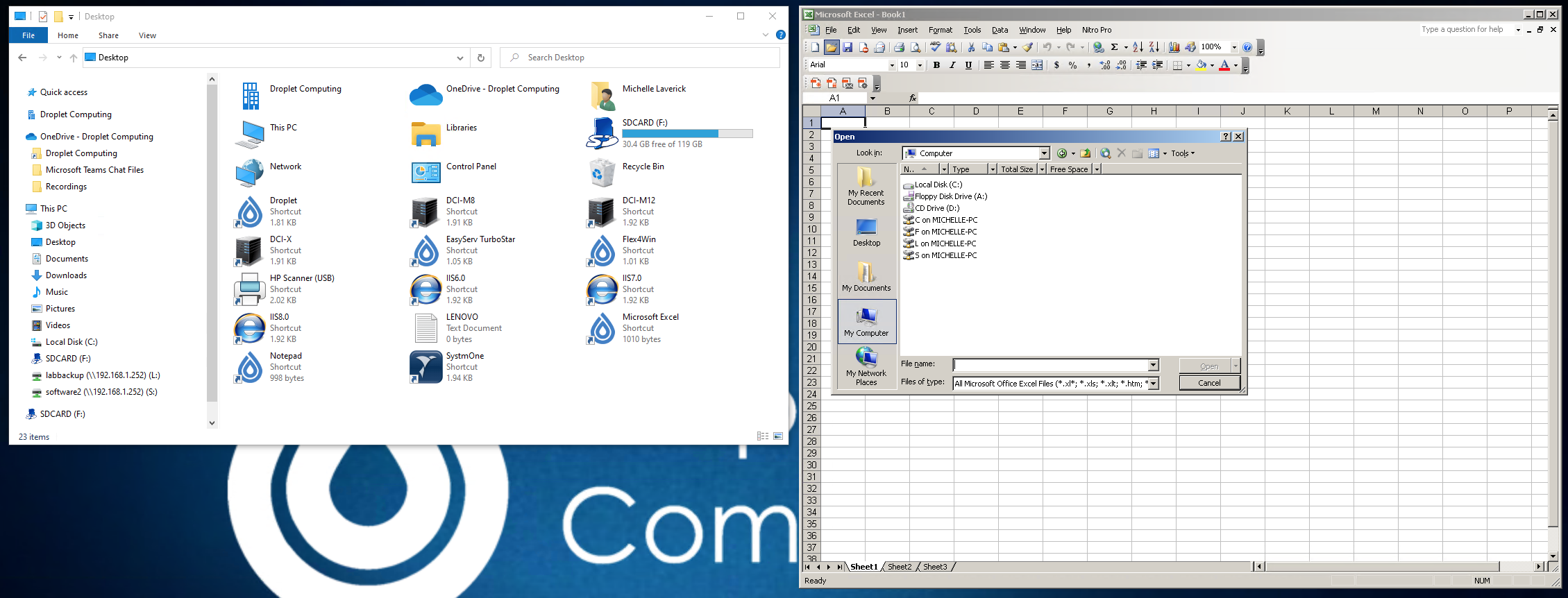
Task: Switch Explorer to large icons view toggle
Action: click(778, 436)
